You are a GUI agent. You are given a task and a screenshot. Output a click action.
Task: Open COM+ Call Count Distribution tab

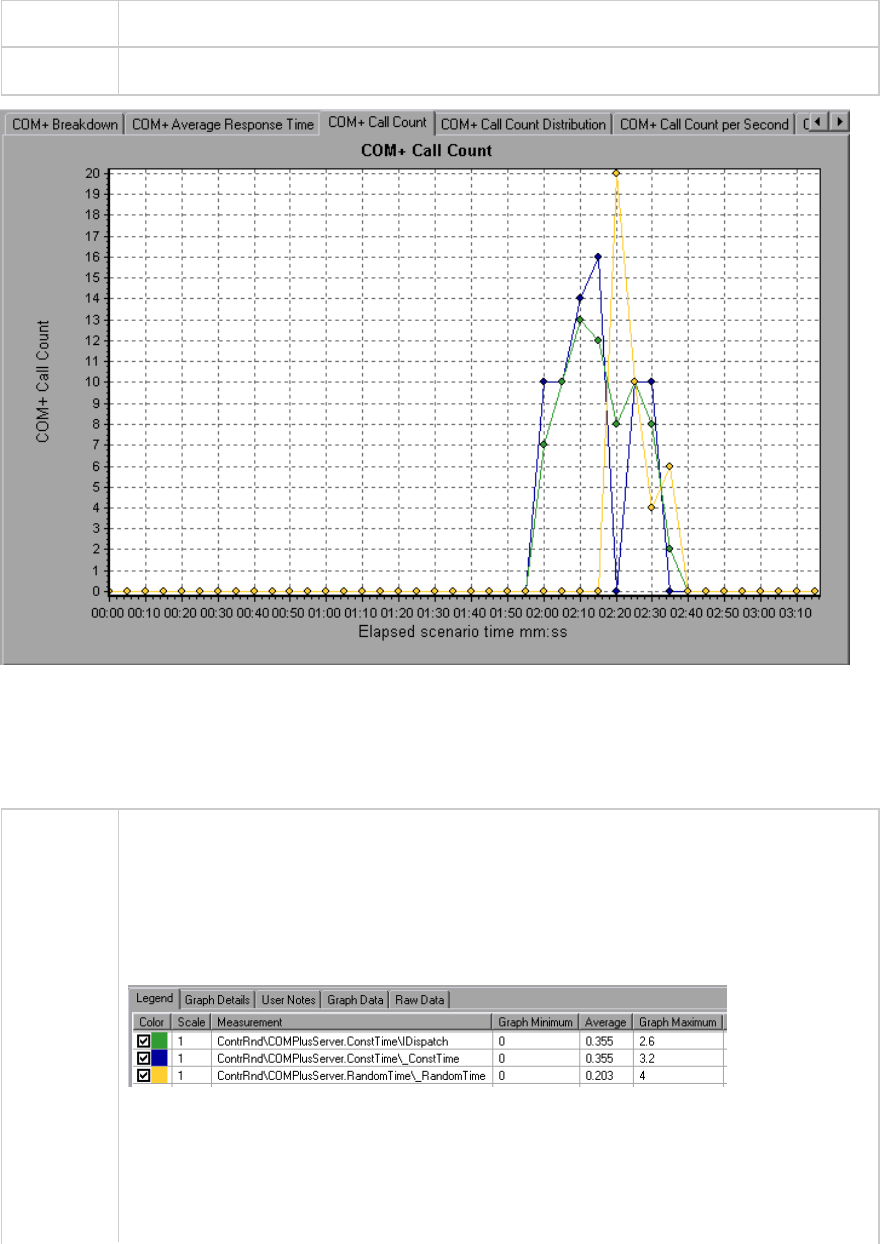pos(524,125)
